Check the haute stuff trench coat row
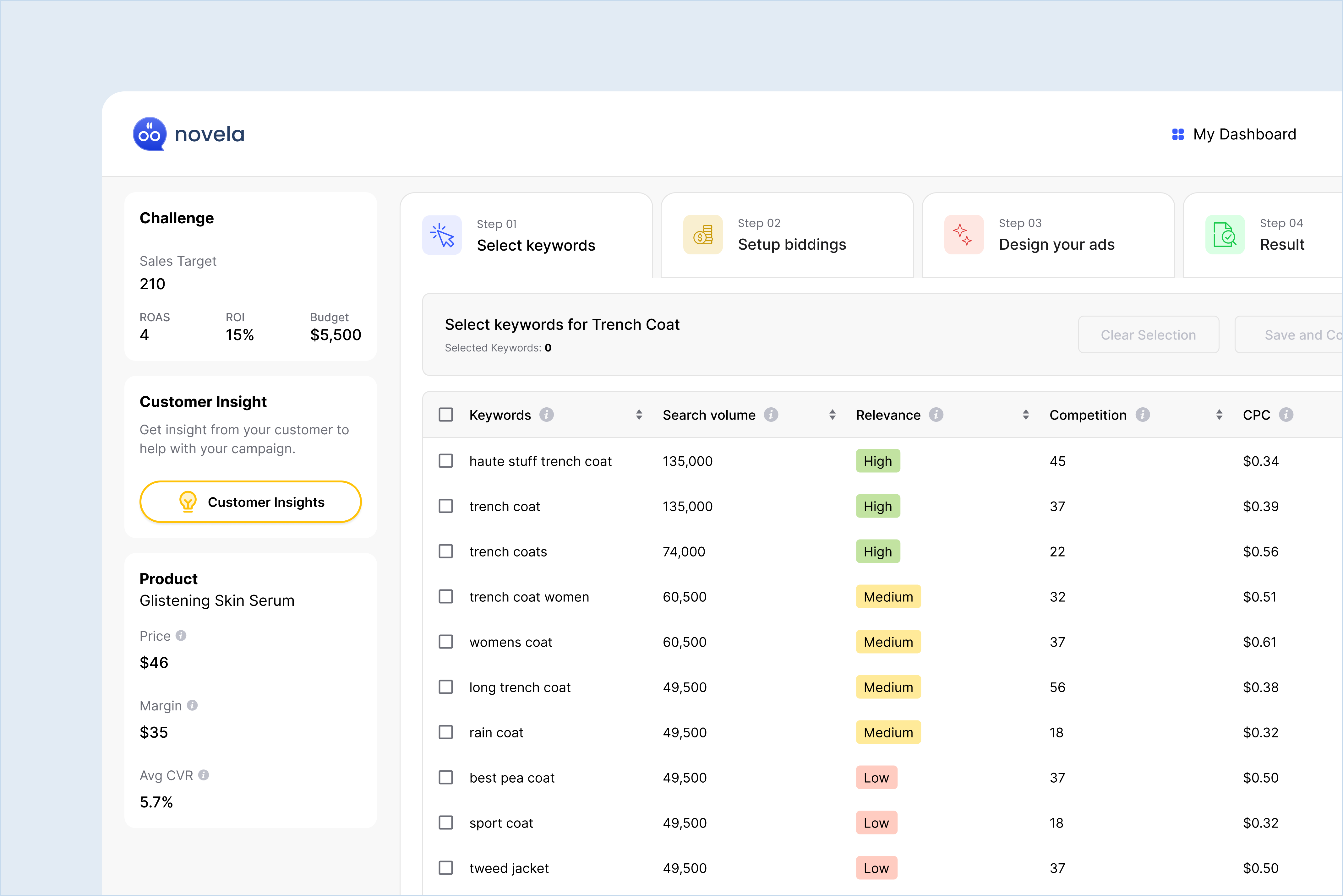Viewport: 1343px width, 896px height. [446, 461]
